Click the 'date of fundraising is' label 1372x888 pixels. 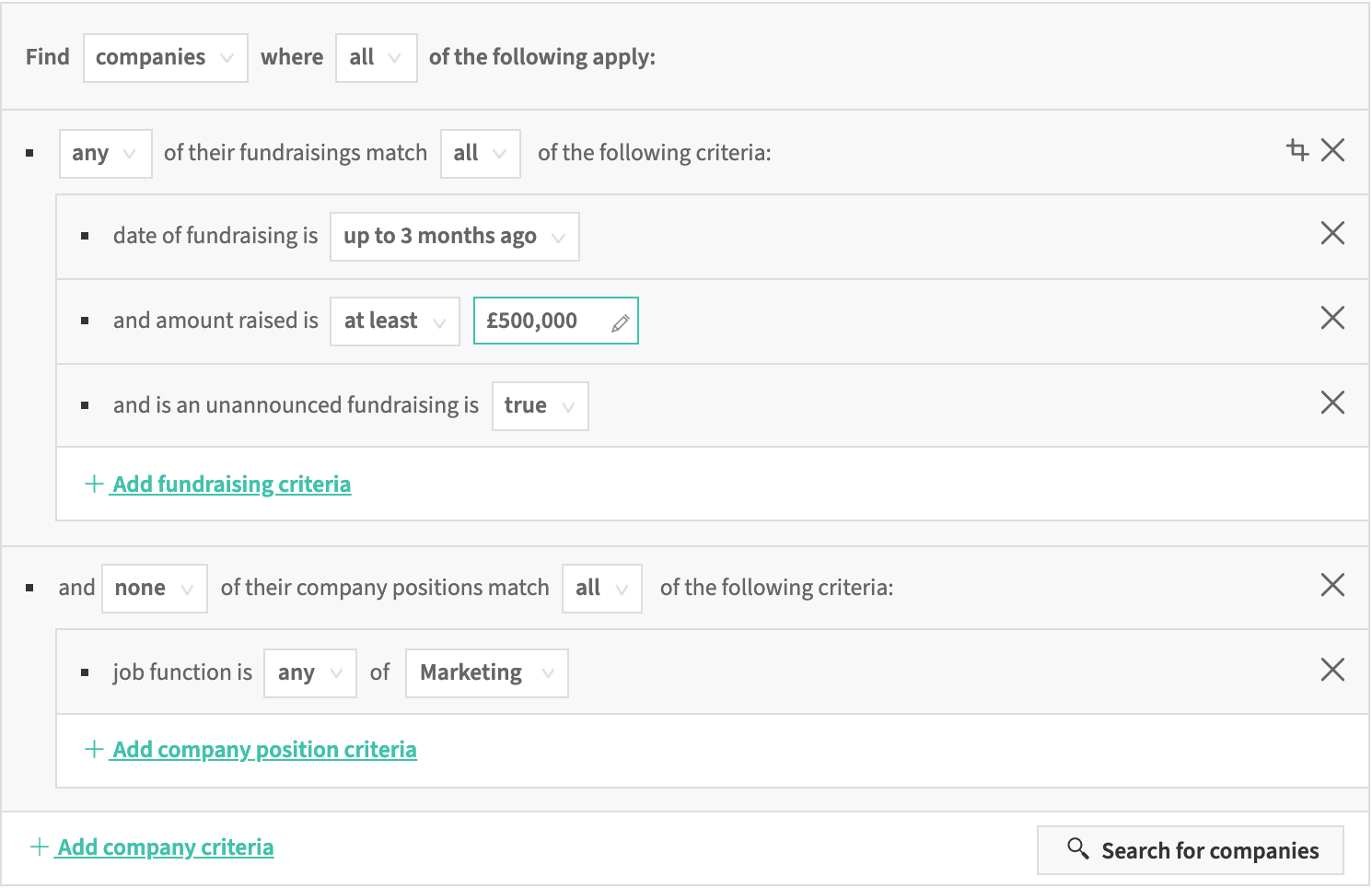tap(215, 236)
